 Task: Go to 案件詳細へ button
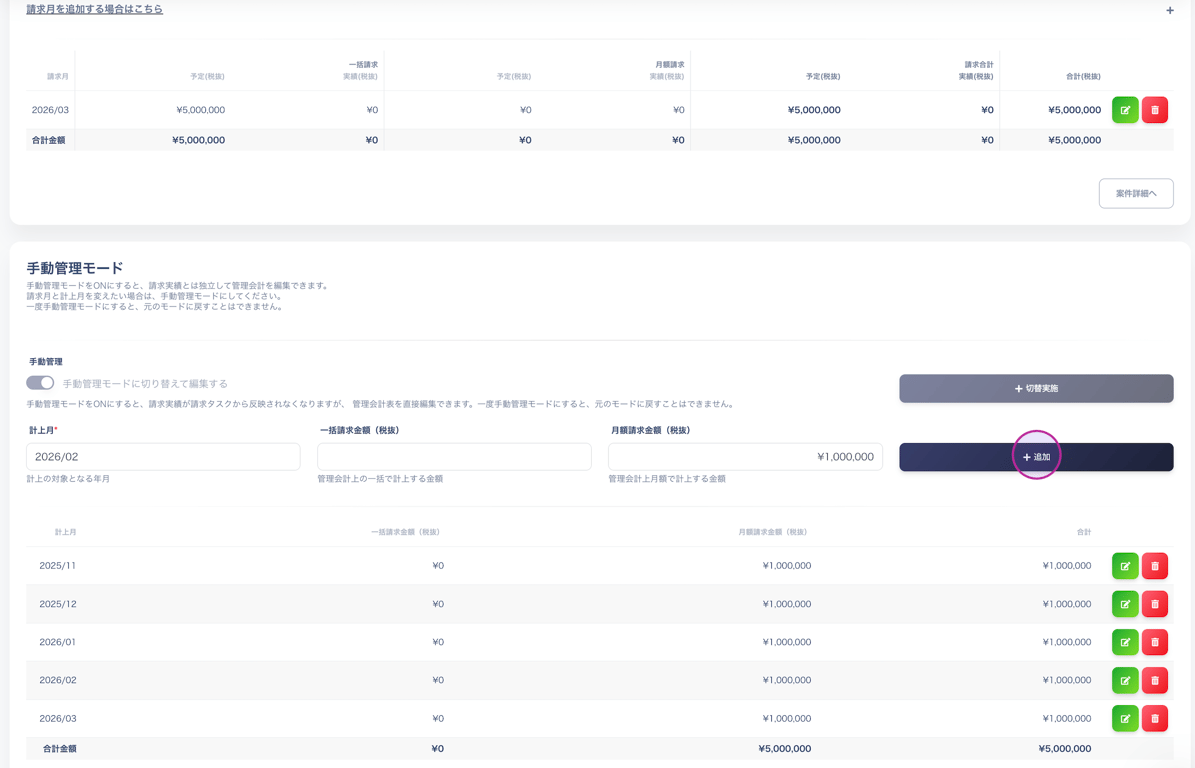(x=1136, y=194)
